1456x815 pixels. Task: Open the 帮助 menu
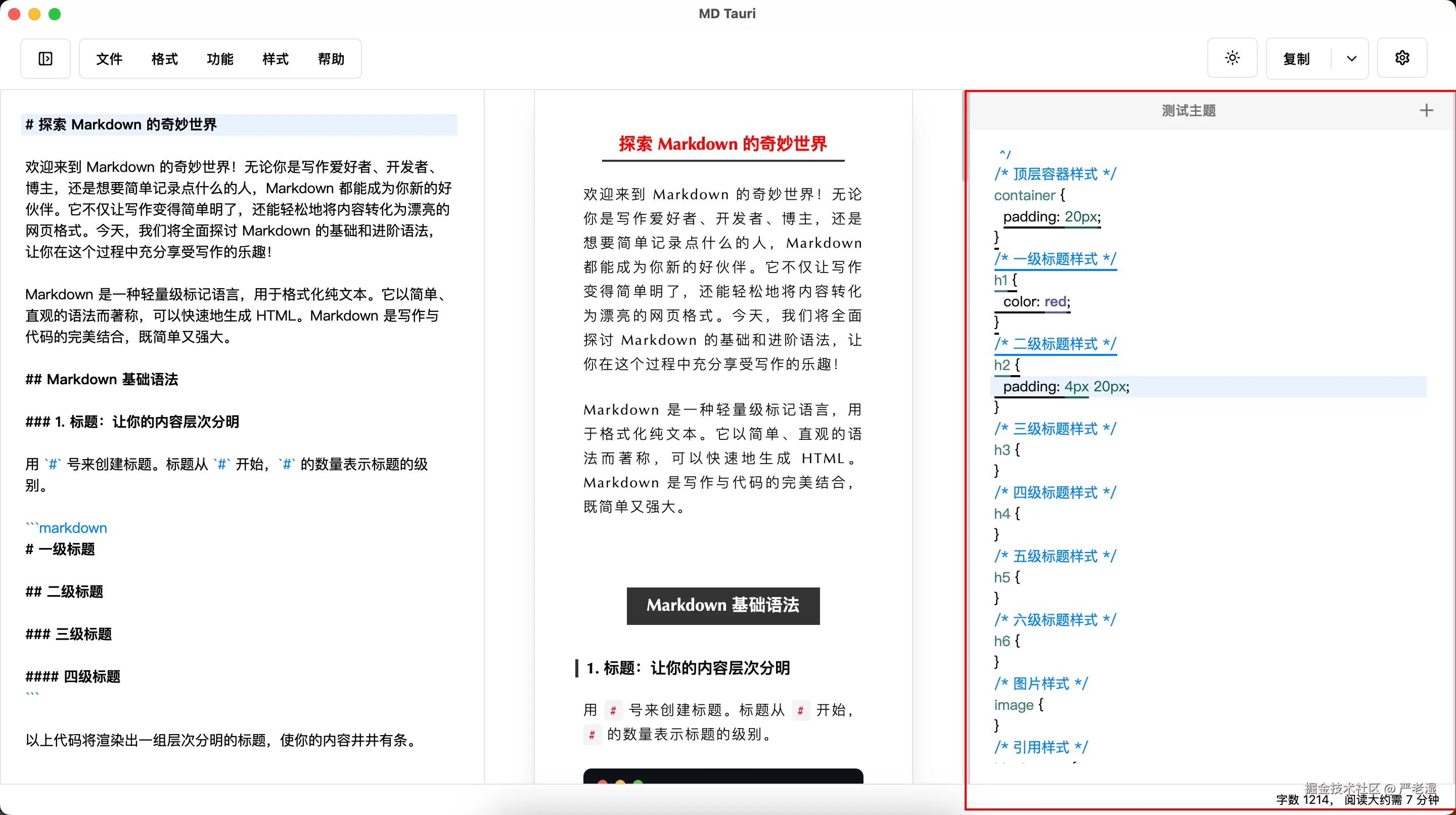tap(331, 59)
